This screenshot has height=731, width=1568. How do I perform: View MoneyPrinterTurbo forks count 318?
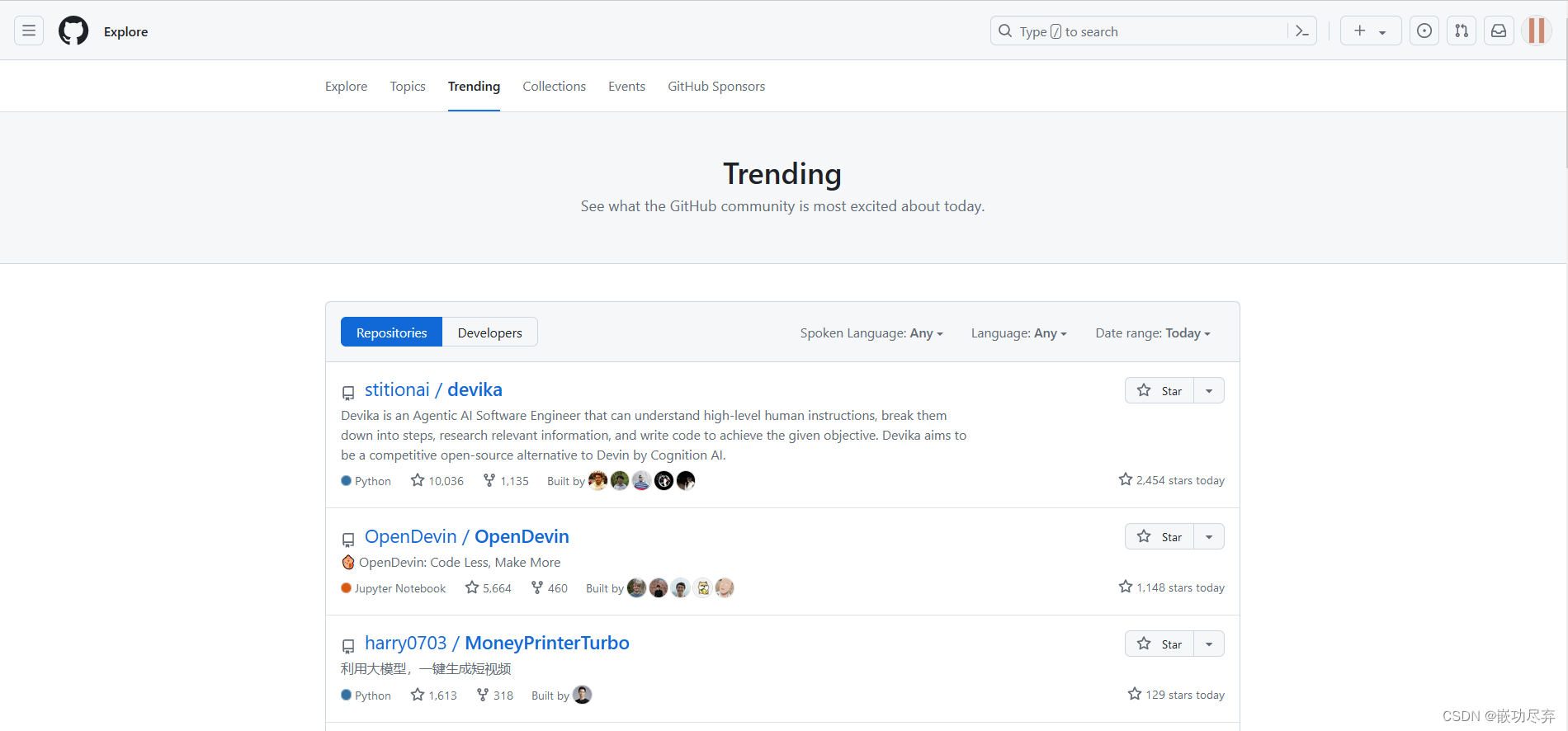click(495, 696)
